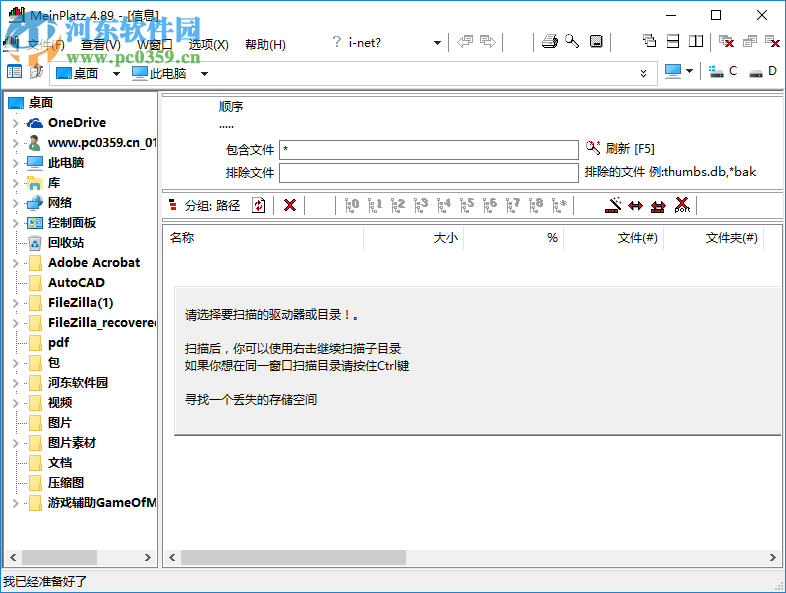Open the 桌面 address dropdown arrow

116,74
